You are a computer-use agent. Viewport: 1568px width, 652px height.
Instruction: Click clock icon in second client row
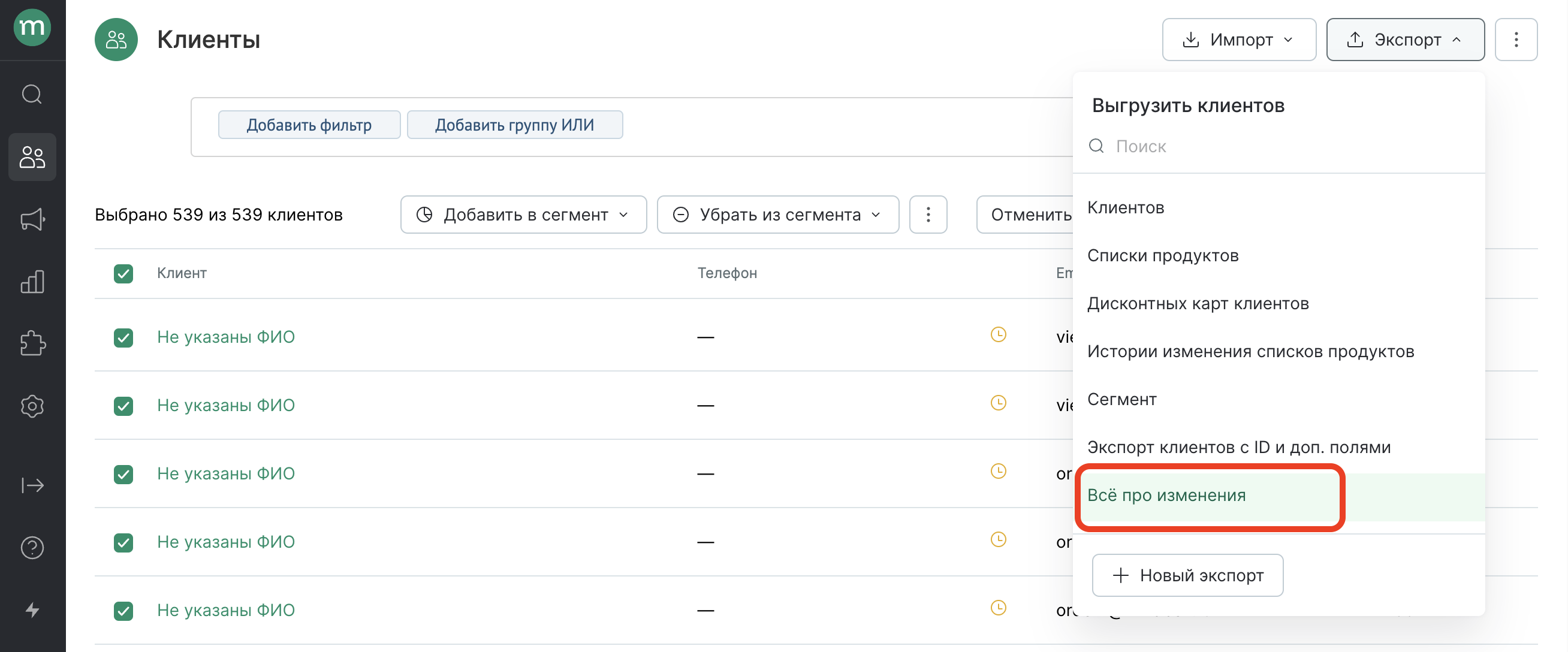click(x=998, y=402)
